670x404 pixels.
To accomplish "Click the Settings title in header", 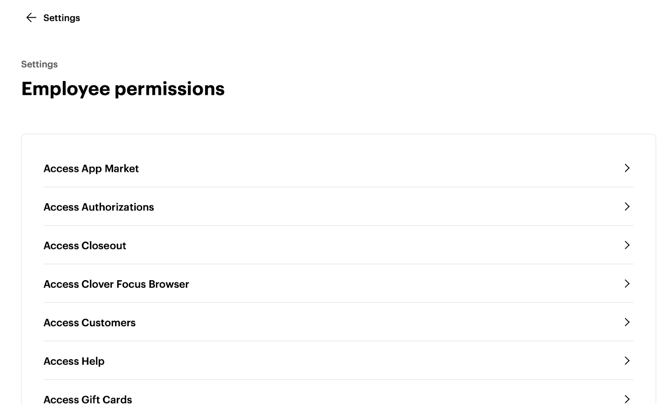I will point(62,18).
